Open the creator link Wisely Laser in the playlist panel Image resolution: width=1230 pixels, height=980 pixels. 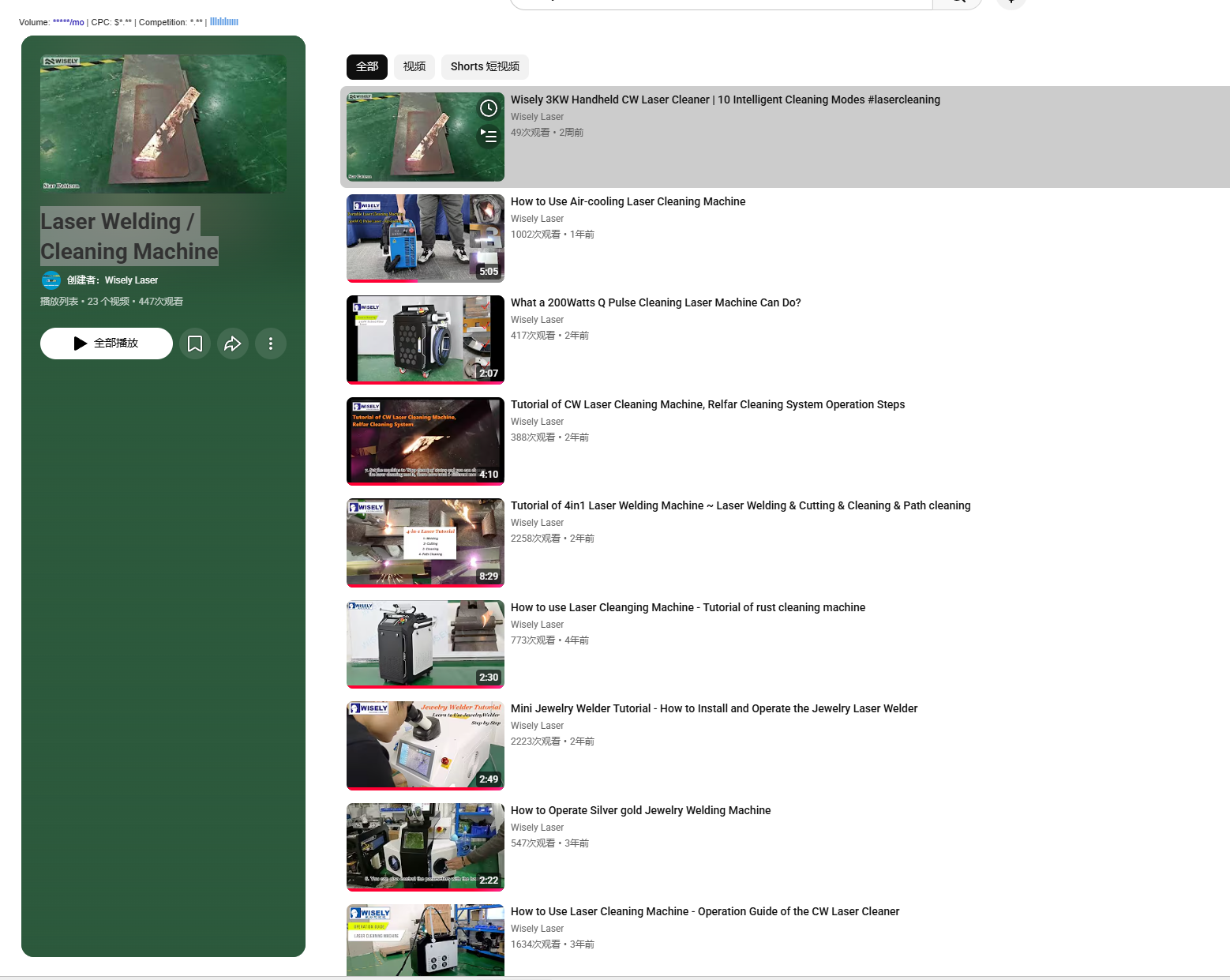point(131,280)
